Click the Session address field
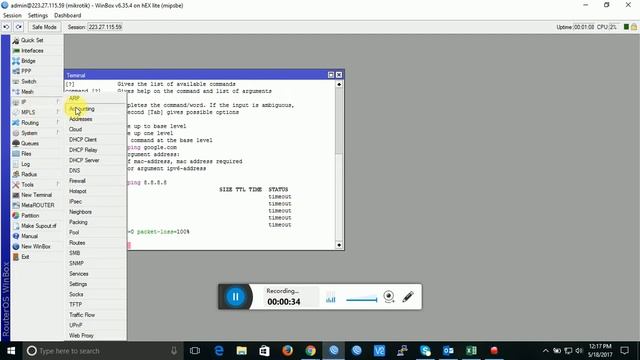Image resolution: width=640 pixels, height=360 pixels. [x=105, y=27]
